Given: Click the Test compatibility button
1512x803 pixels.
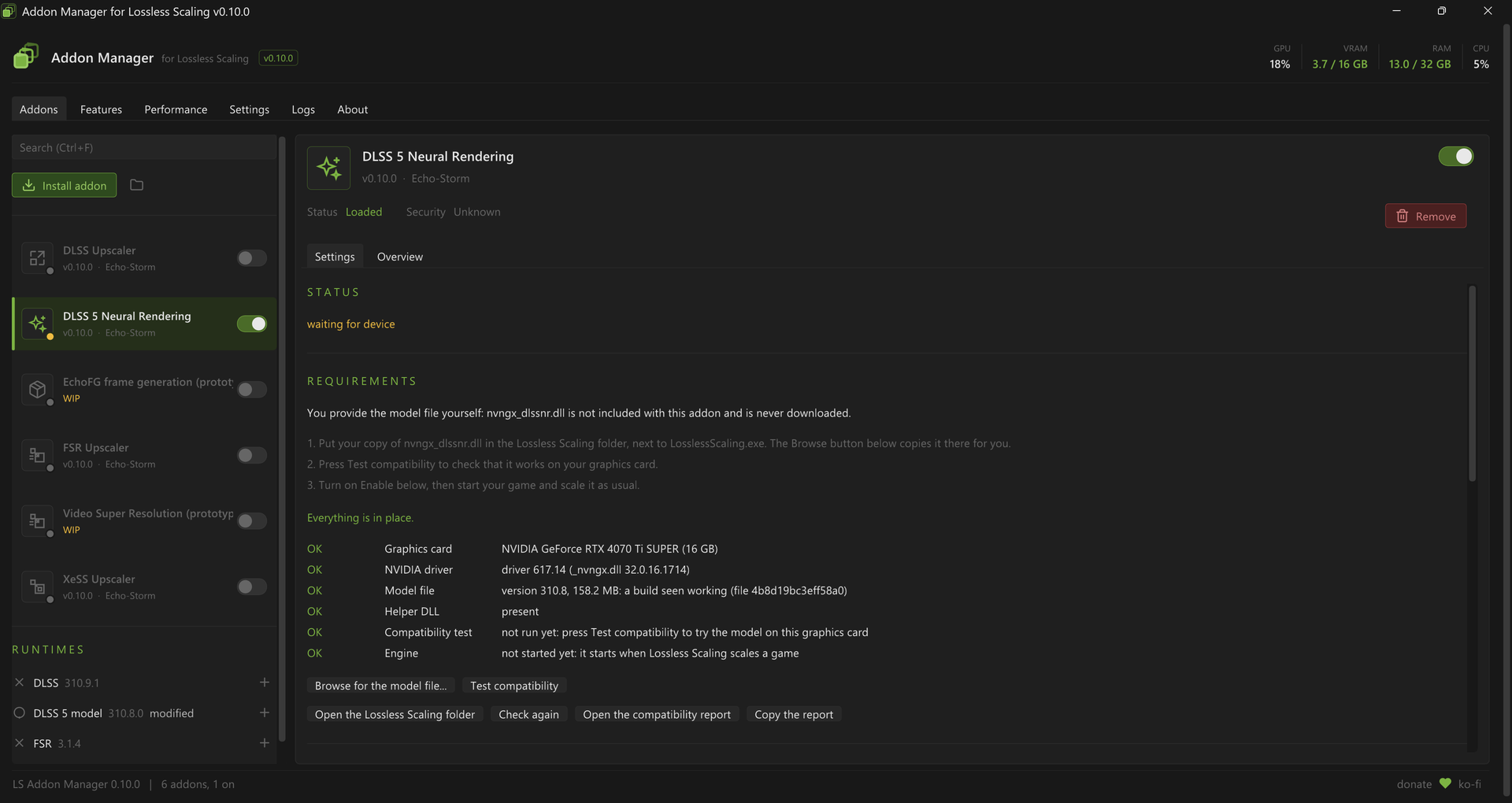Looking at the screenshot, I should (x=514, y=686).
